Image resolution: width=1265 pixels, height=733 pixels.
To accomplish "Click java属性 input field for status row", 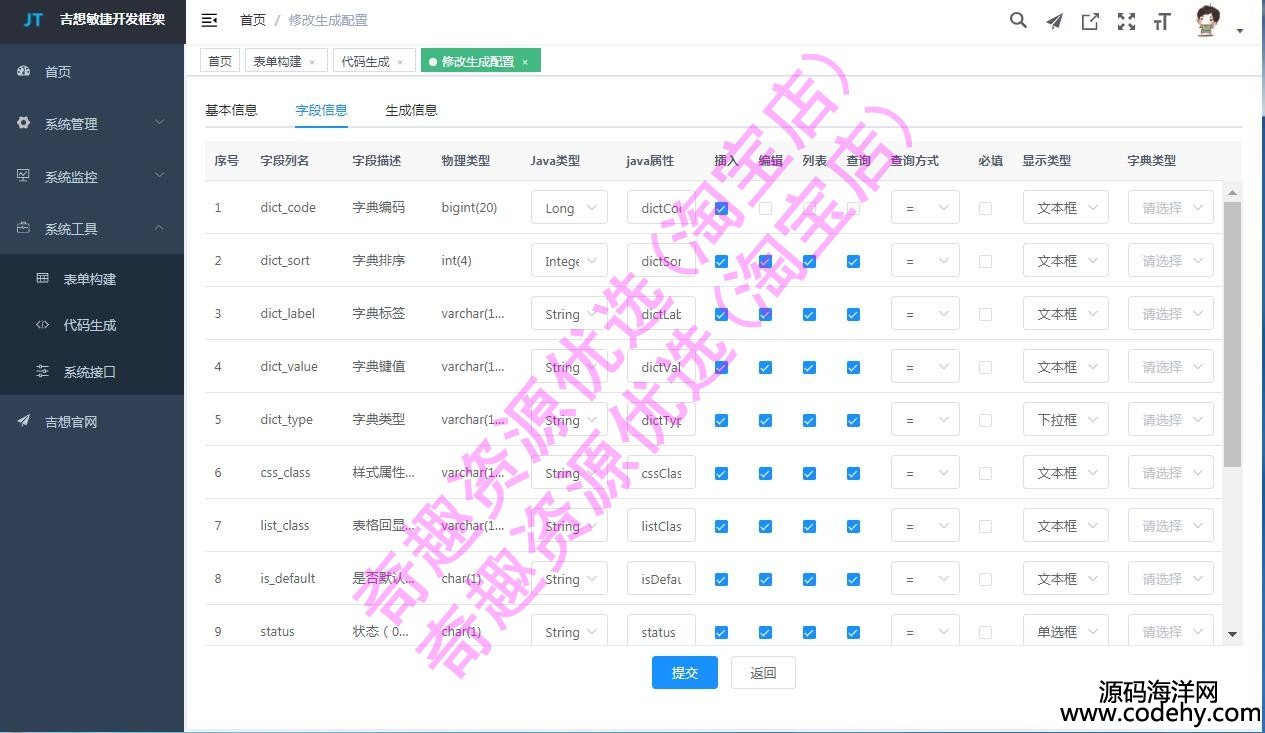I will point(661,632).
